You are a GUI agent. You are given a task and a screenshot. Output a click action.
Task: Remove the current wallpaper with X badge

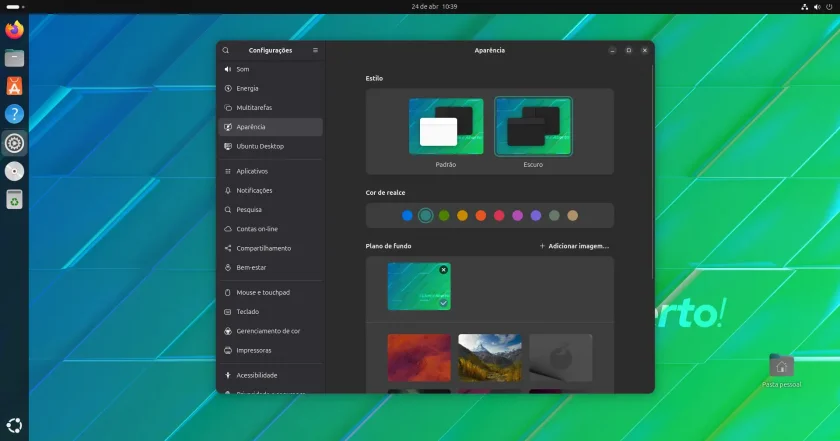[x=444, y=270]
